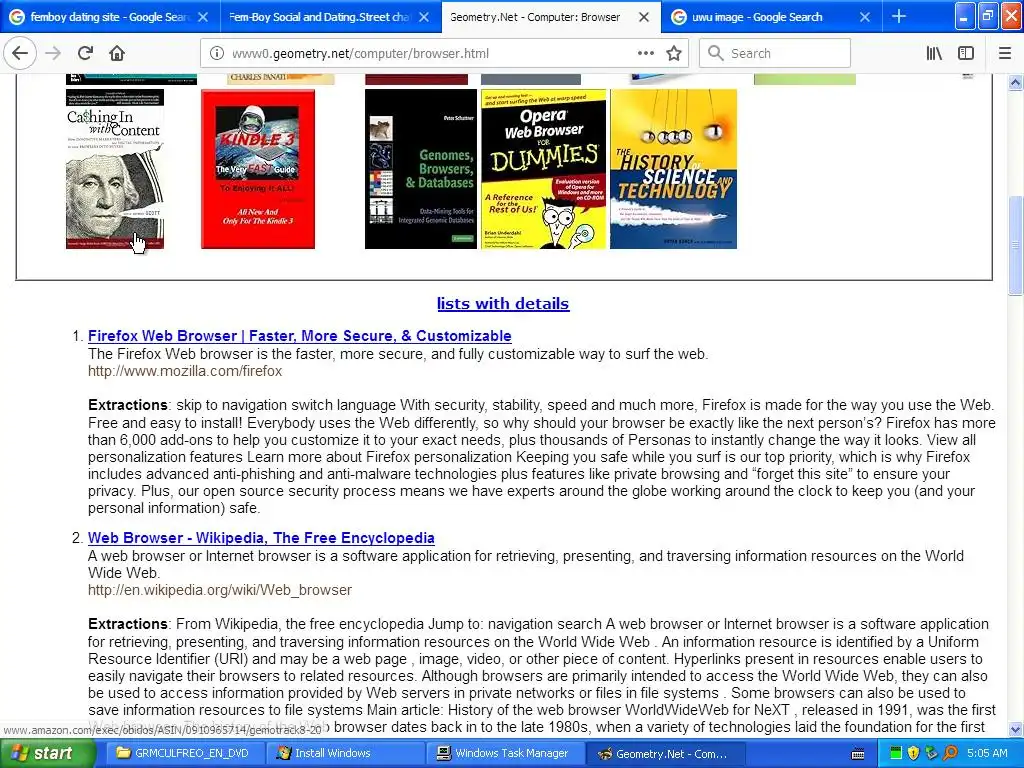The height and width of the screenshot is (768, 1024).
Task: Switch to Fem-Boy Social and Dating tab
Action: [319, 17]
